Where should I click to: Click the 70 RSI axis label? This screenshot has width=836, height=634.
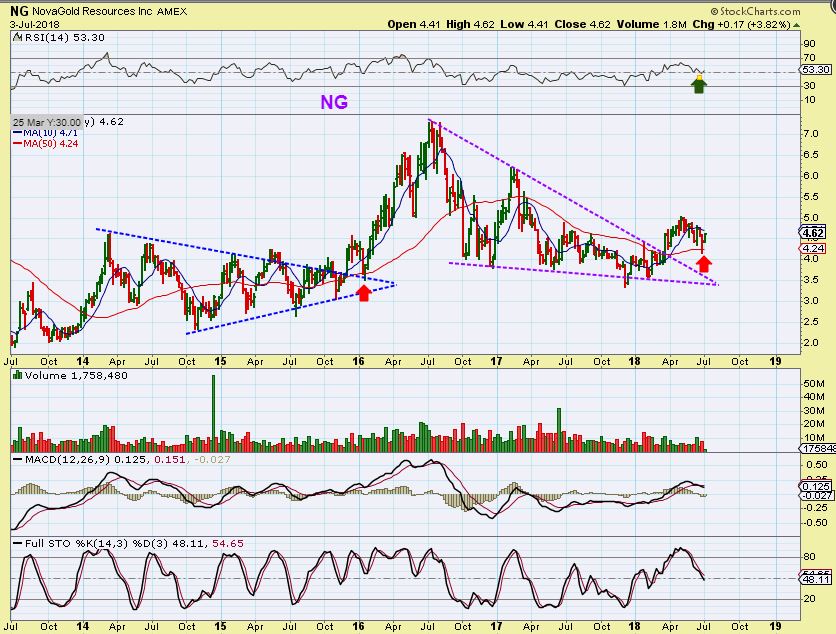(809, 58)
